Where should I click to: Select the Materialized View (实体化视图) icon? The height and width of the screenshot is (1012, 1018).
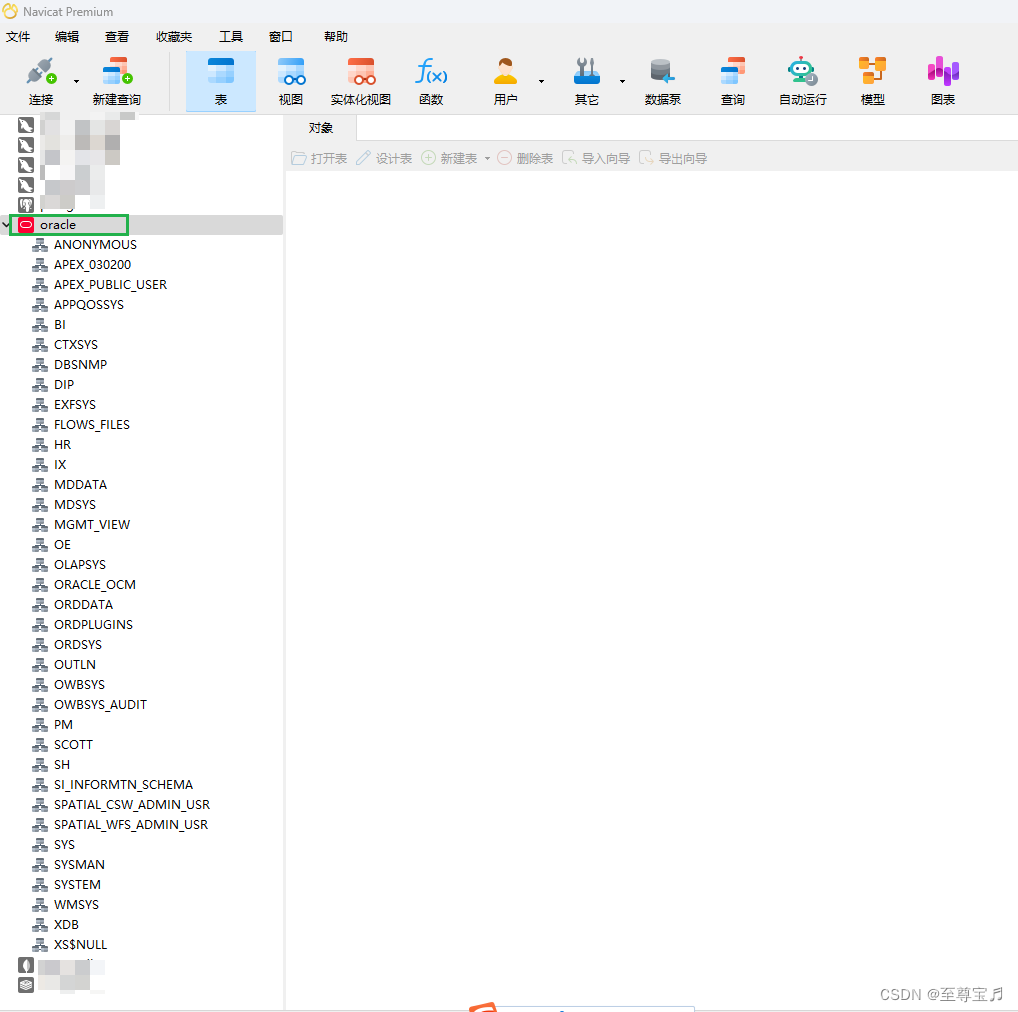pyautogui.click(x=361, y=71)
